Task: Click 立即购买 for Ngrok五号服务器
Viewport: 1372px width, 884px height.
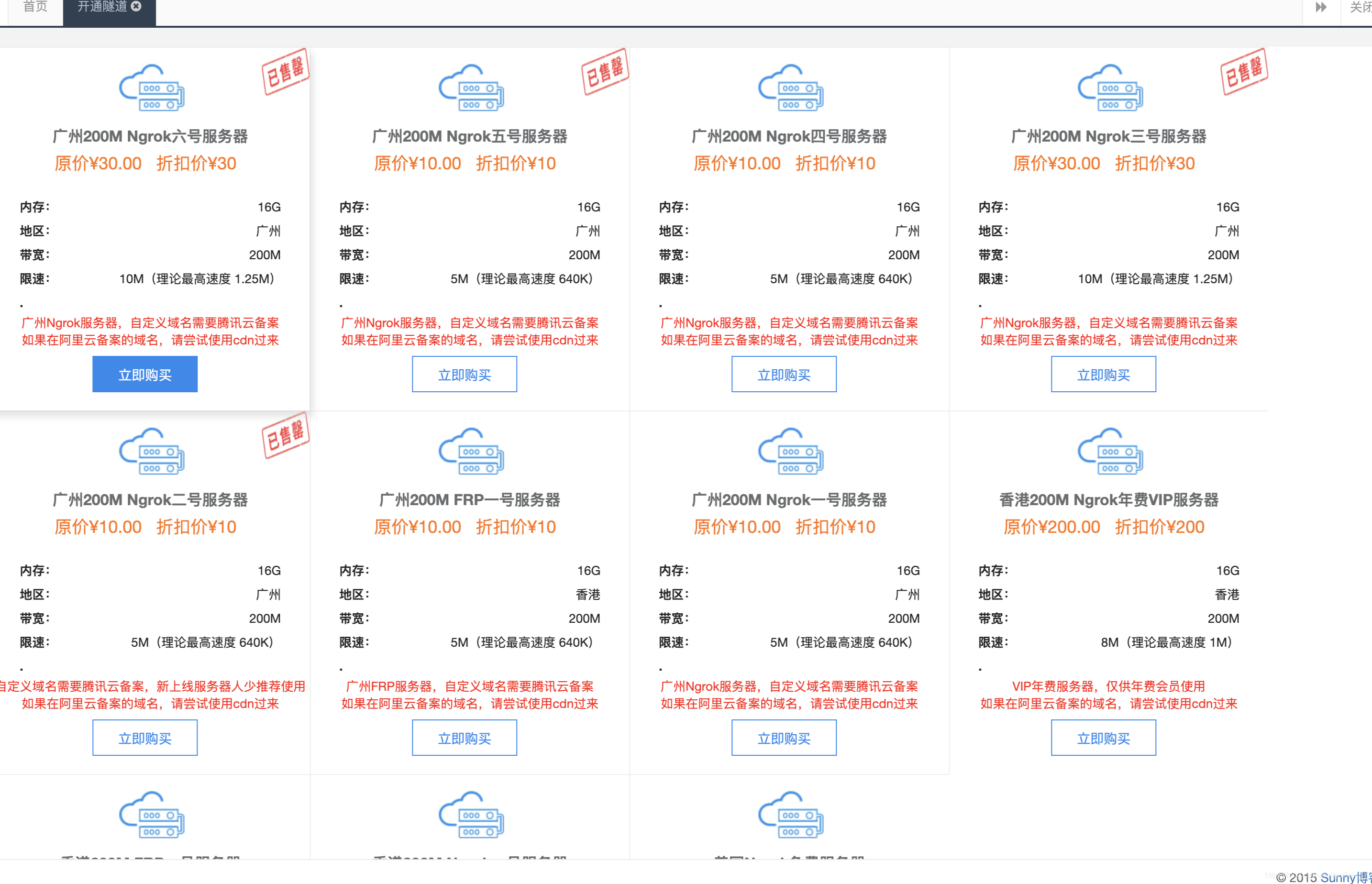Action: [465, 374]
